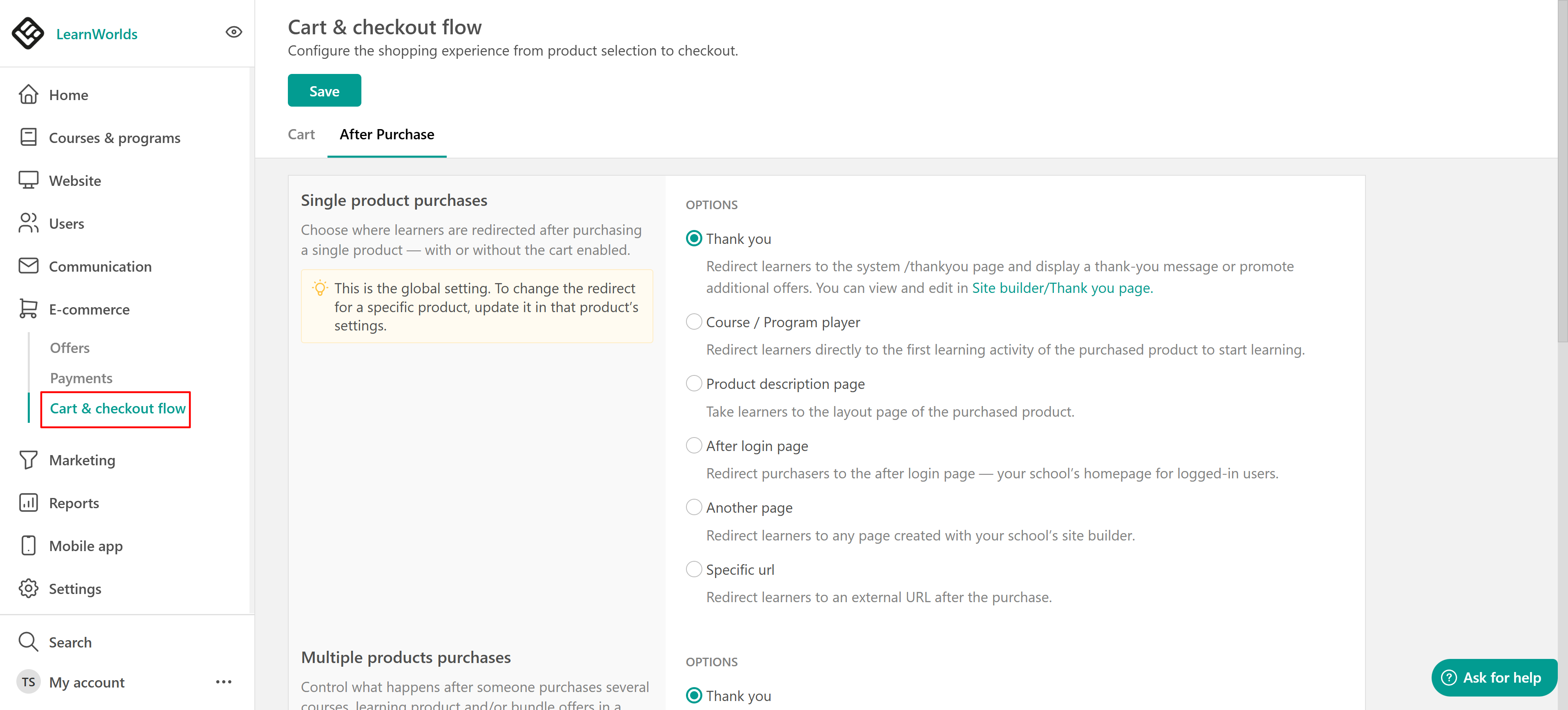
Task: Open Home via house icon
Action: (28, 95)
